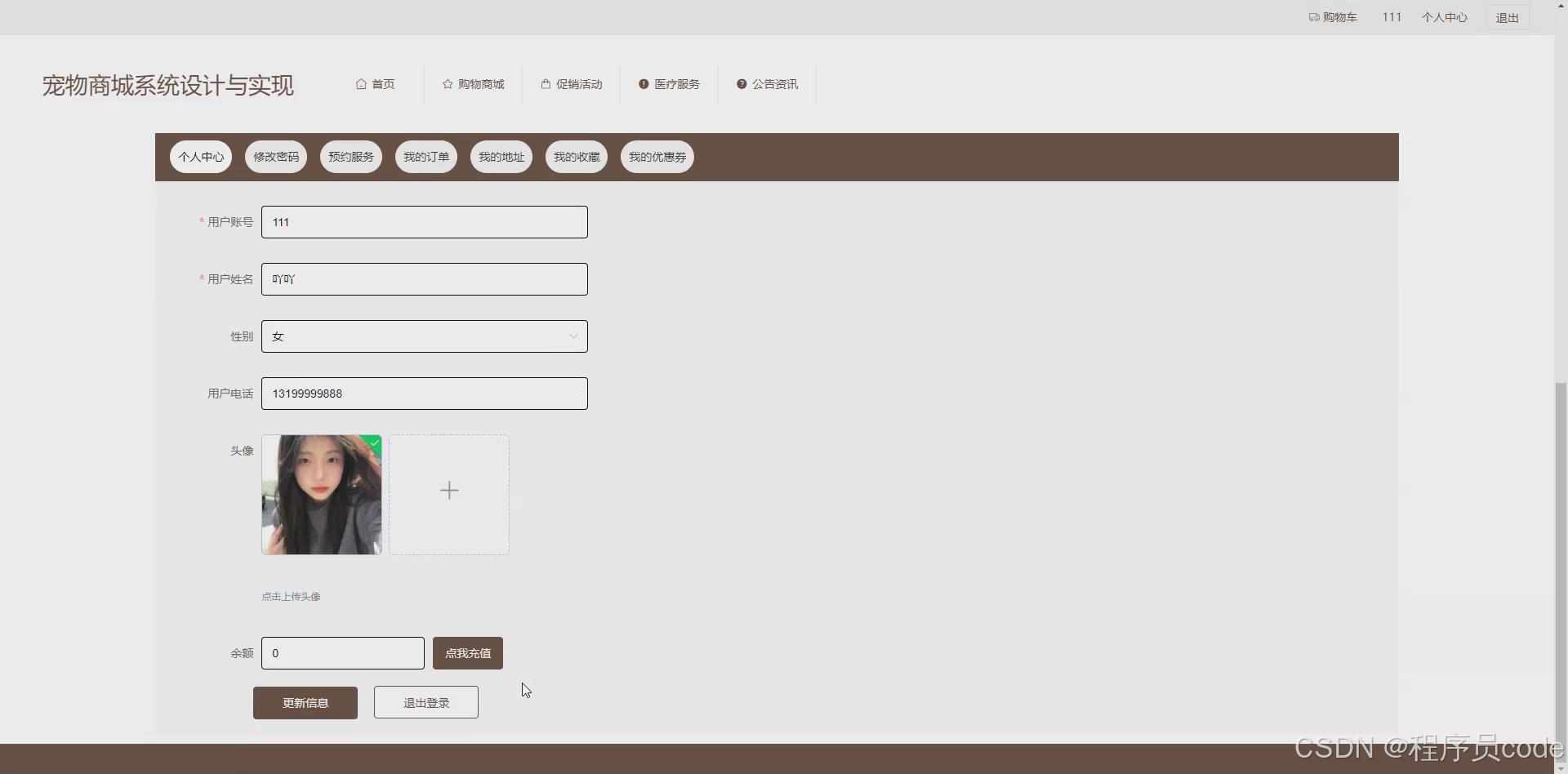Click the 宠物商城系统设计与实现 site title

coord(167,85)
